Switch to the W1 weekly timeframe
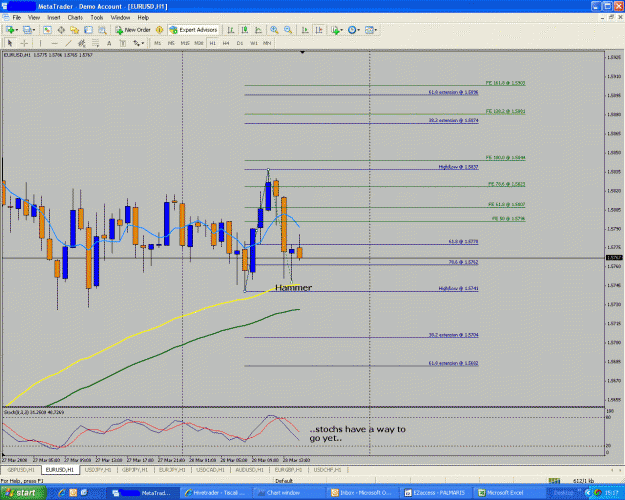The height and width of the screenshot is (500, 625). coord(254,43)
